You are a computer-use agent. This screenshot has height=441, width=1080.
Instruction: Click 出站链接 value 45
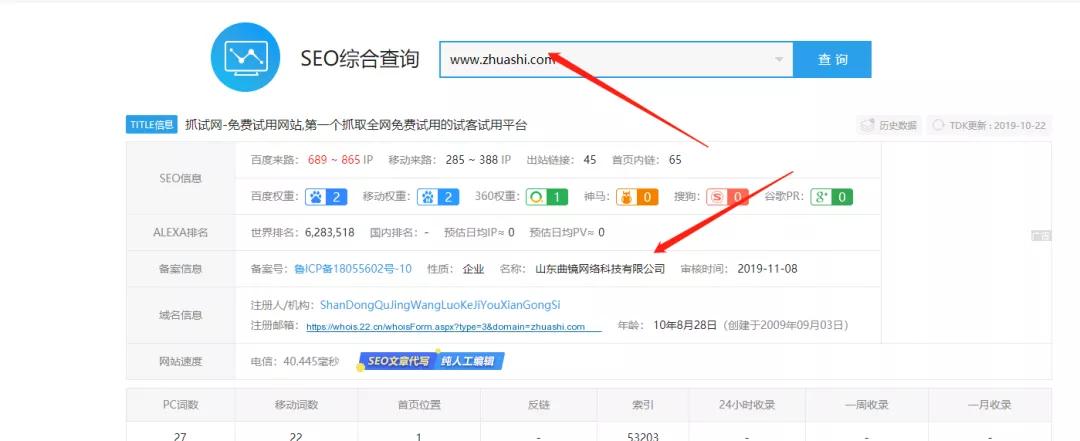pyautogui.click(x=590, y=160)
